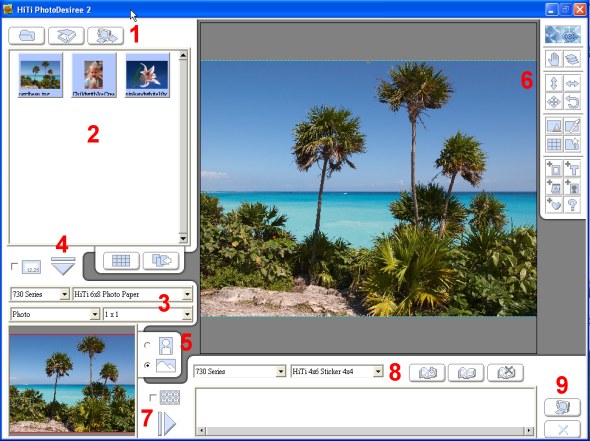590x441 pixels.
Task: Click the add frame tool
Action: 554,169
